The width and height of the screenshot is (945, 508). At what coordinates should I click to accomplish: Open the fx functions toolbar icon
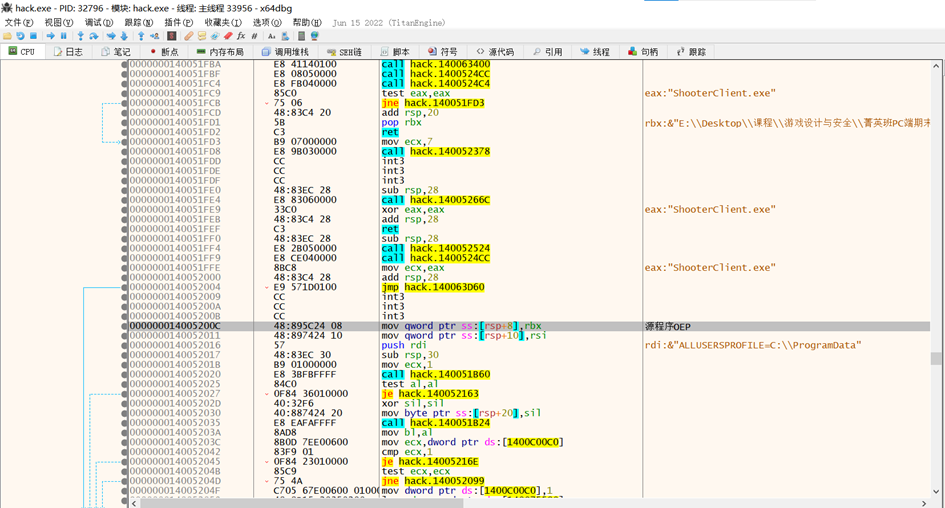[241, 36]
